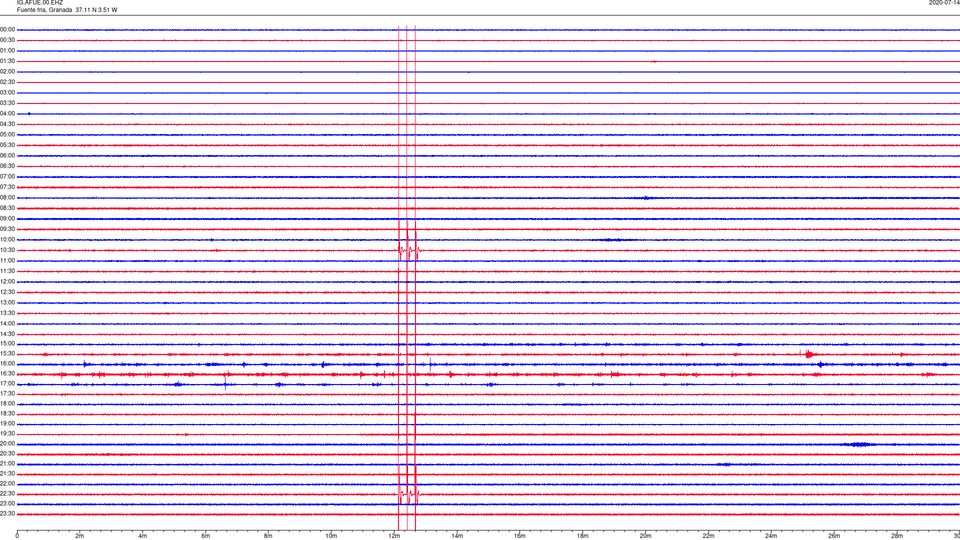Click the 6m tick on the minute axis
The image size is (960, 540).
[206, 536]
